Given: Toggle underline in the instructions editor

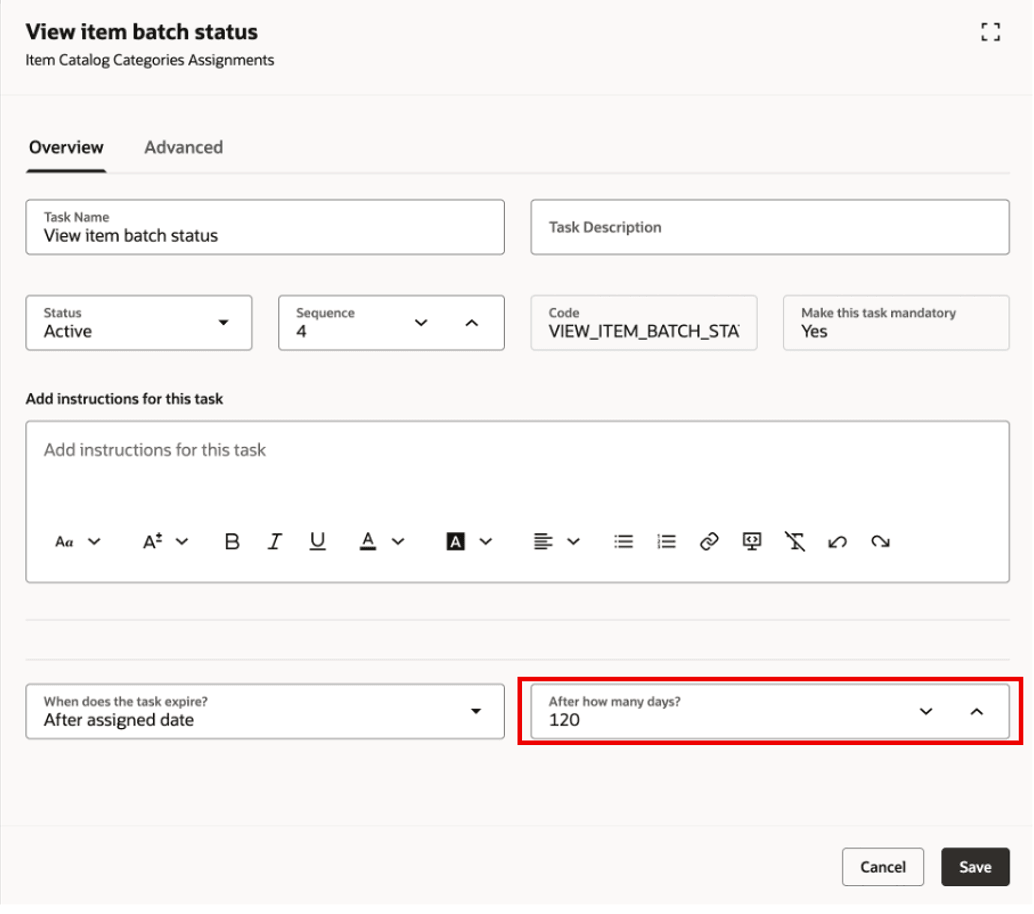Looking at the screenshot, I should tap(317, 541).
